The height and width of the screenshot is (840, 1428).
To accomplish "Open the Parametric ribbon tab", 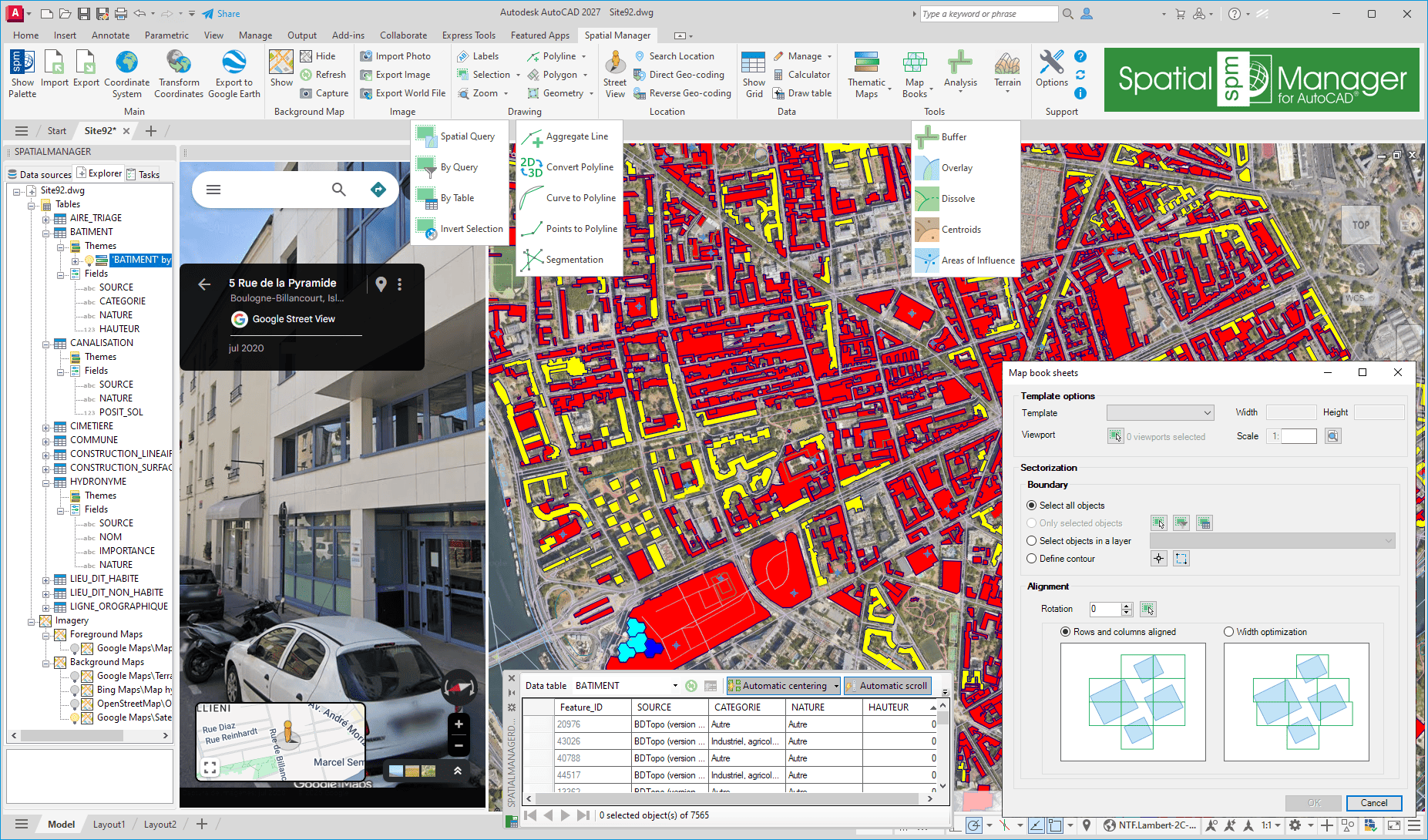I will tap(166, 35).
